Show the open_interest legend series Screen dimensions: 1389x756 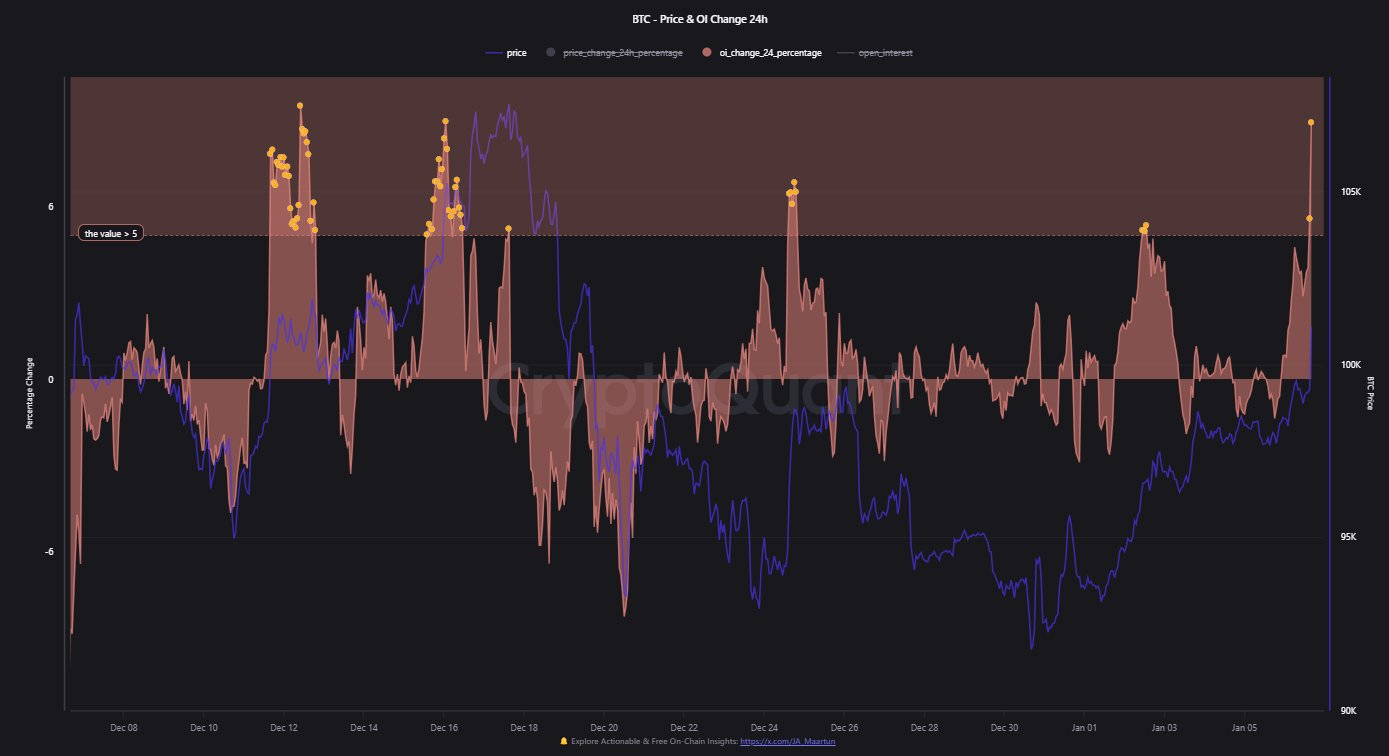point(885,53)
